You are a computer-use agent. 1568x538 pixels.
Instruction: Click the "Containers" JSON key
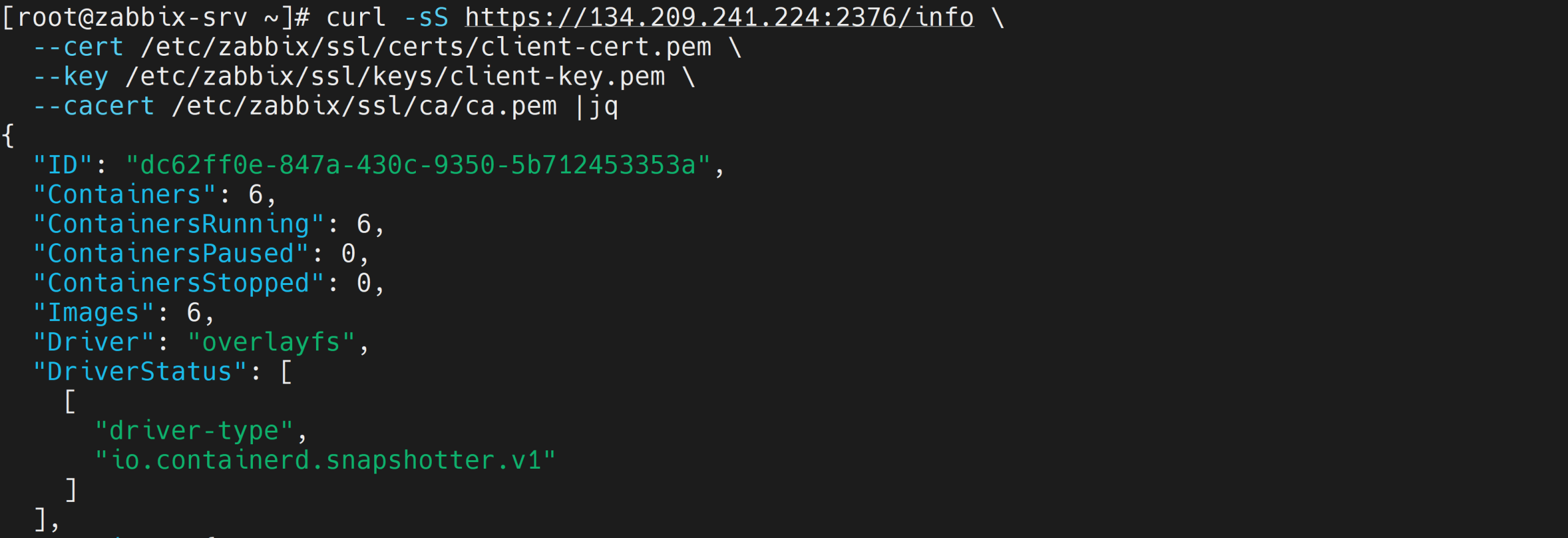pos(124,194)
